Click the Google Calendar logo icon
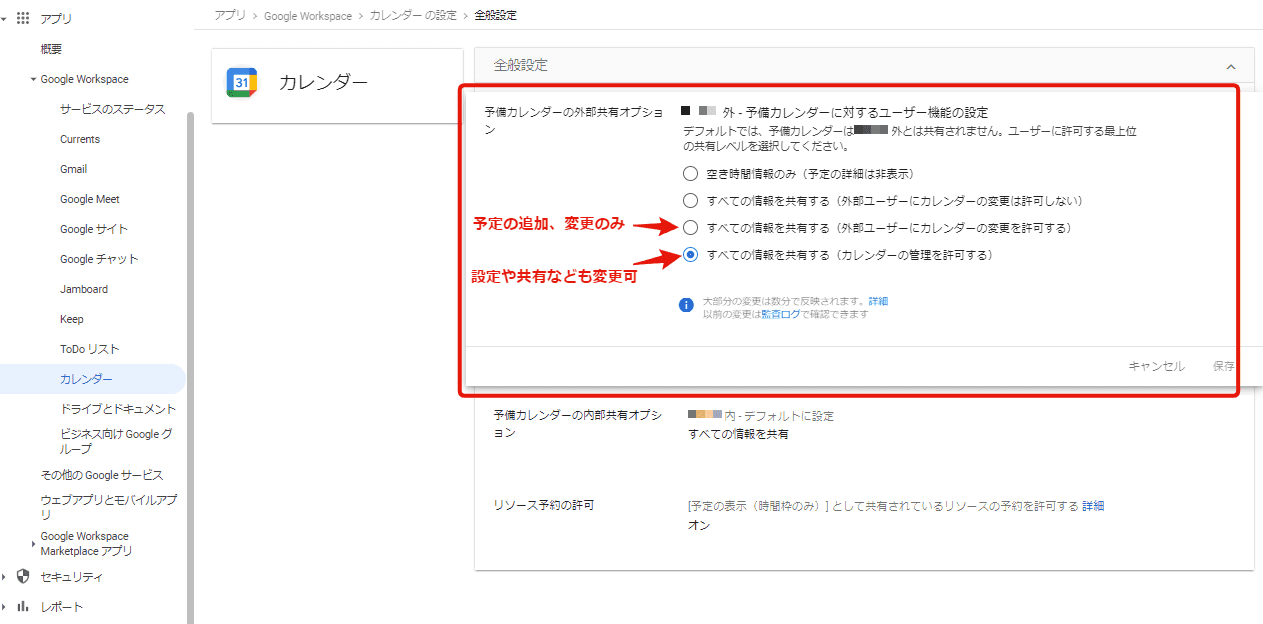The height and width of the screenshot is (624, 1263). click(x=242, y=83)
